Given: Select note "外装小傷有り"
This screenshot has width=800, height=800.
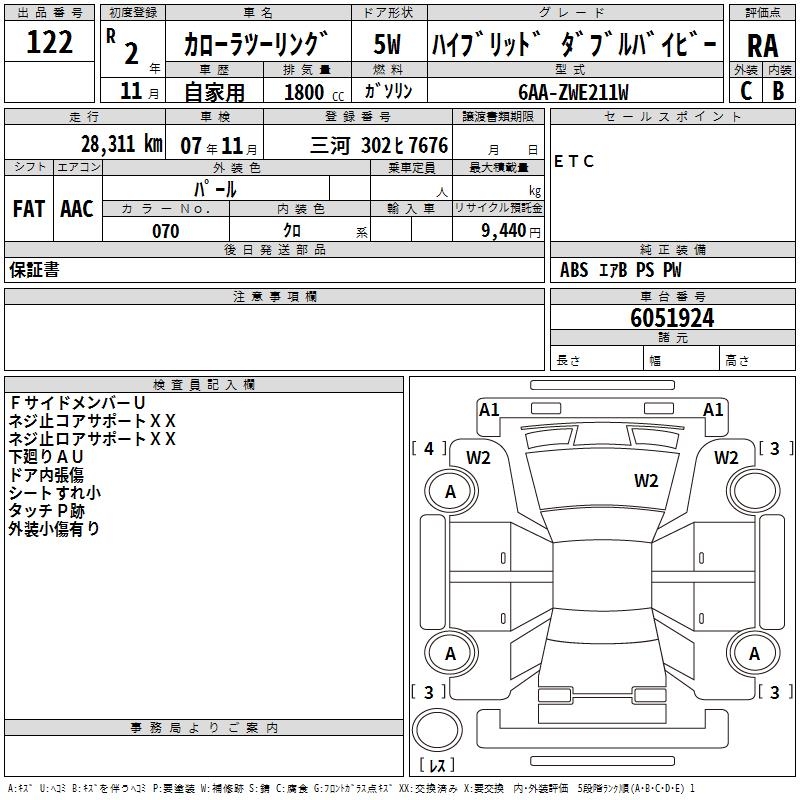Looking at the screenshot, I should point(54,529).
